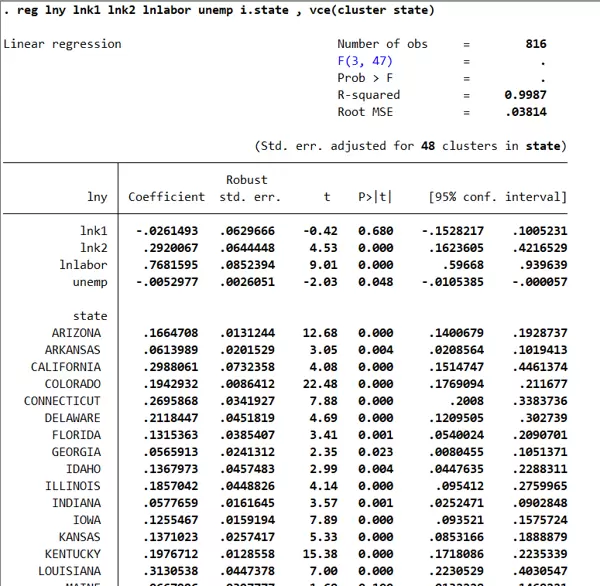
Task: Select the Root MSE value .03814
Action: coord(529,112)
